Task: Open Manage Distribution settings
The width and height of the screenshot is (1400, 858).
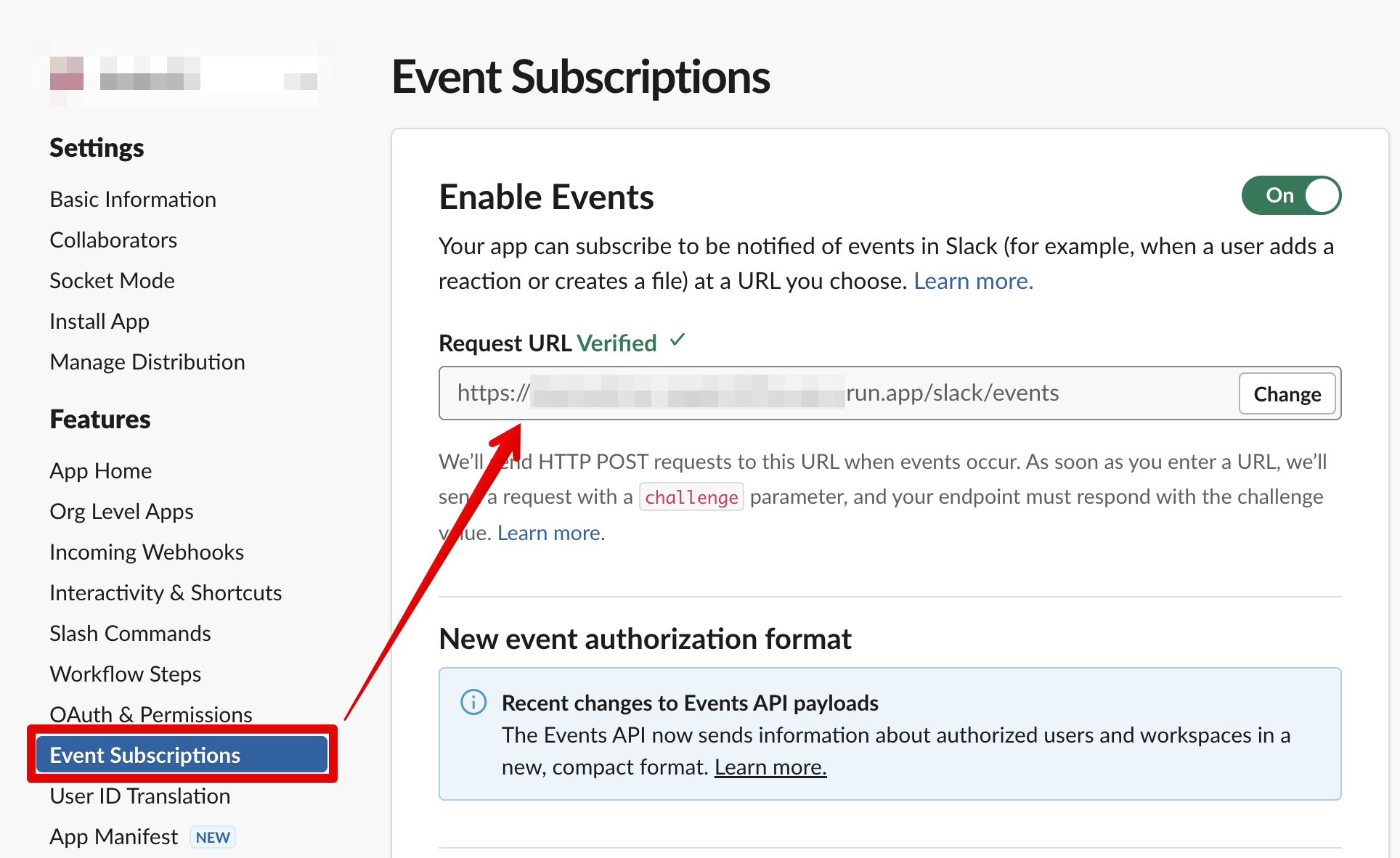Action: (x=147, y=361)
